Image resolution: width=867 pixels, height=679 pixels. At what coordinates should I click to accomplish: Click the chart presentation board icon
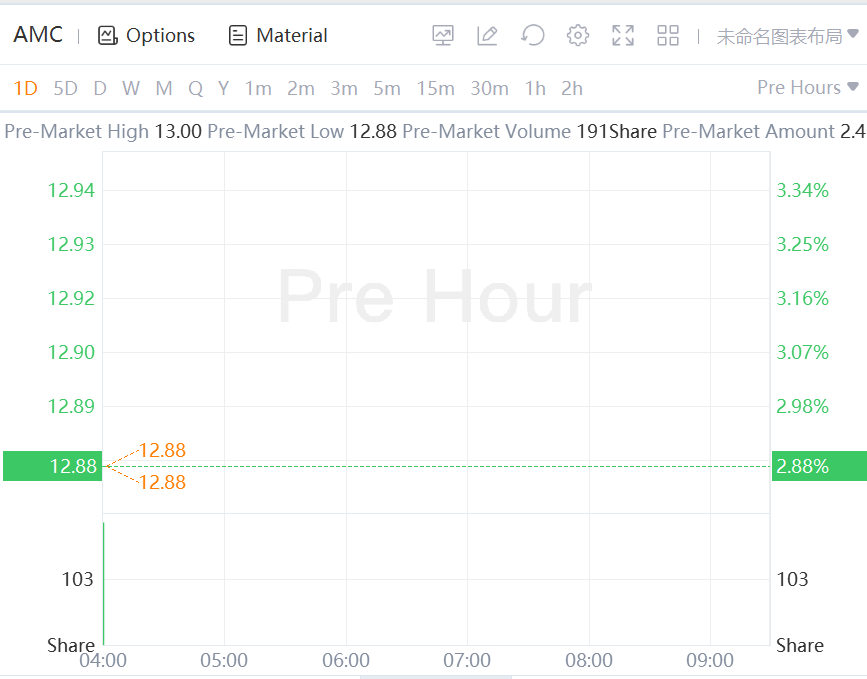443,36
